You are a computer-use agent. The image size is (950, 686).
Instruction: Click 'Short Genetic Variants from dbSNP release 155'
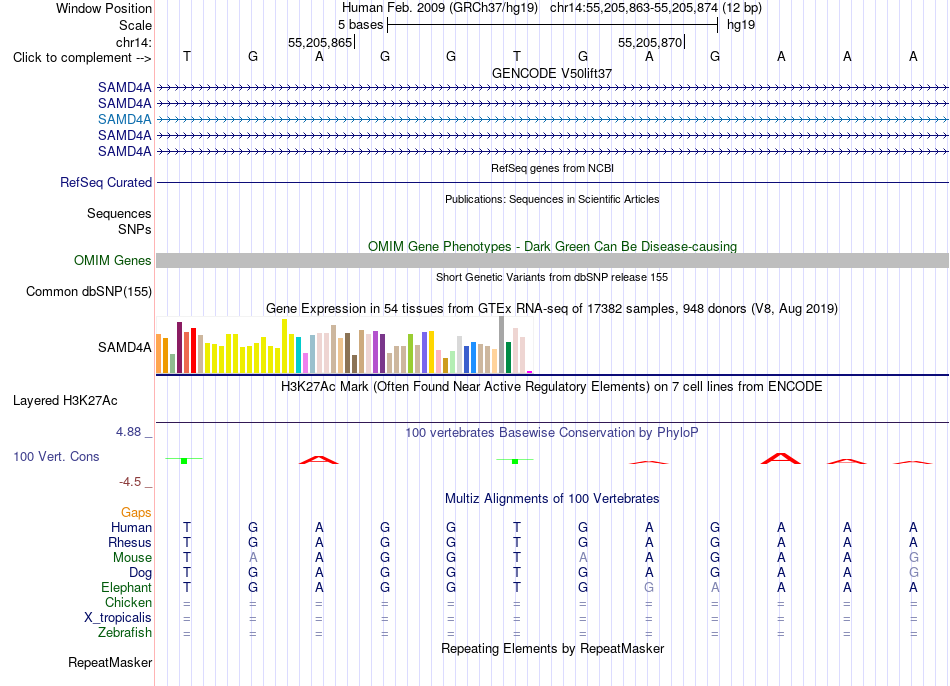click(552, 277)
